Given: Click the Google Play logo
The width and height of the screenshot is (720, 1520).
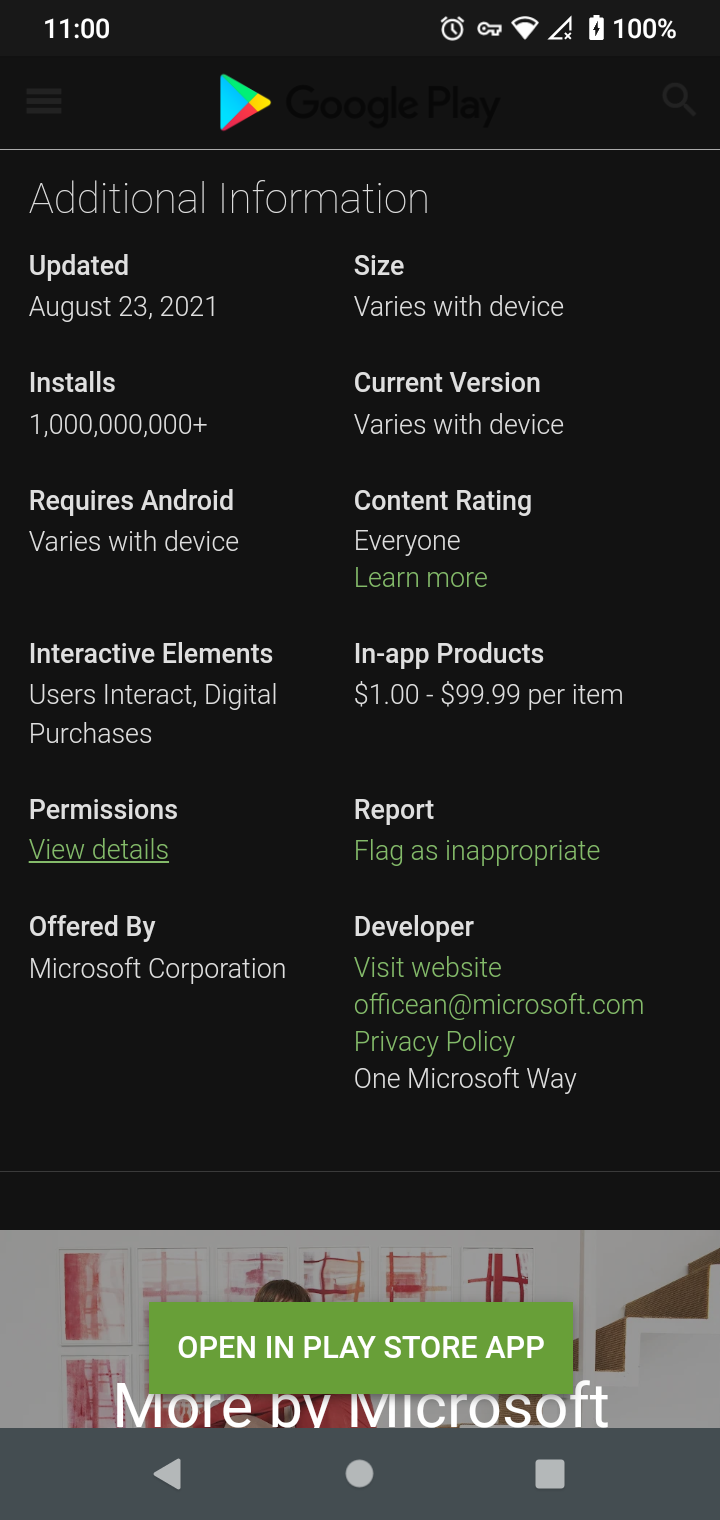Looking at the screenshot, I should pyautogui.click(x=358, y=102).
